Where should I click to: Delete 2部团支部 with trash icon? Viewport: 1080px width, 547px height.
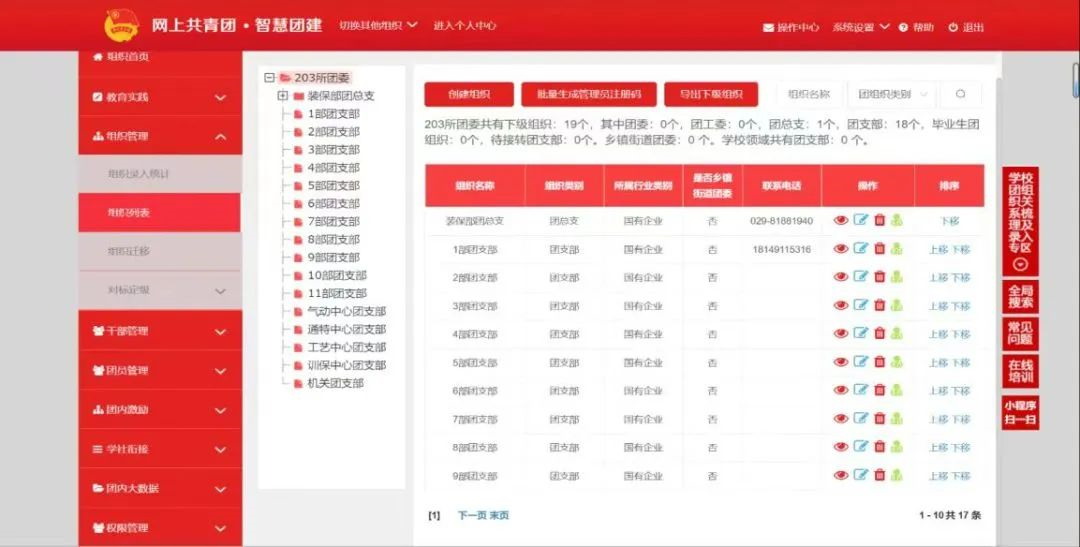click(880, 276)
